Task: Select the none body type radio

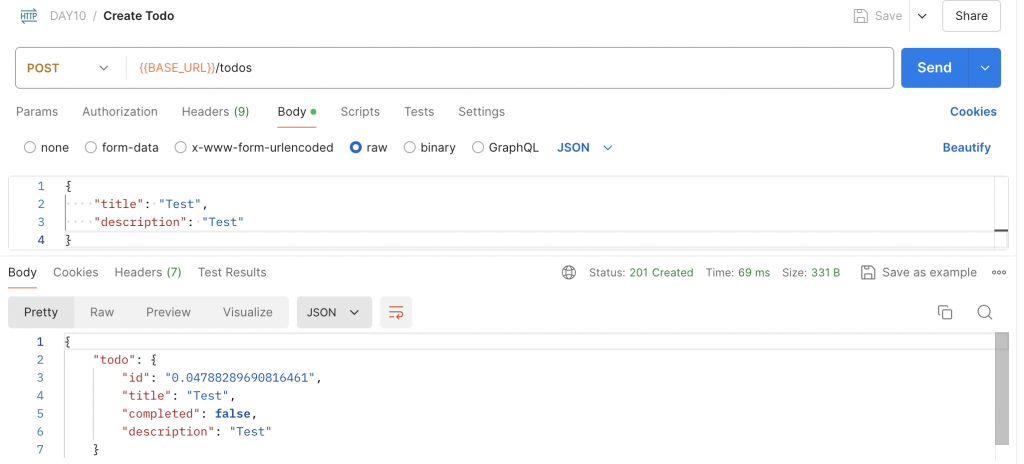Action: pos(29,148)
